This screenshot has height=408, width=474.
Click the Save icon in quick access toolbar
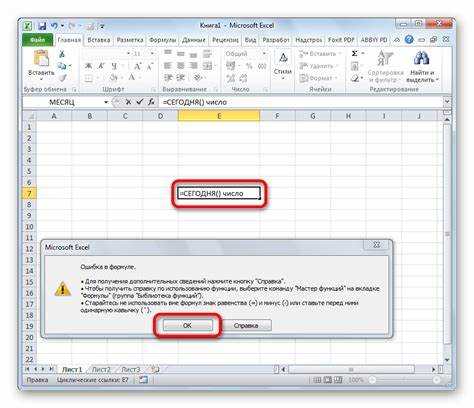point(42,26)
